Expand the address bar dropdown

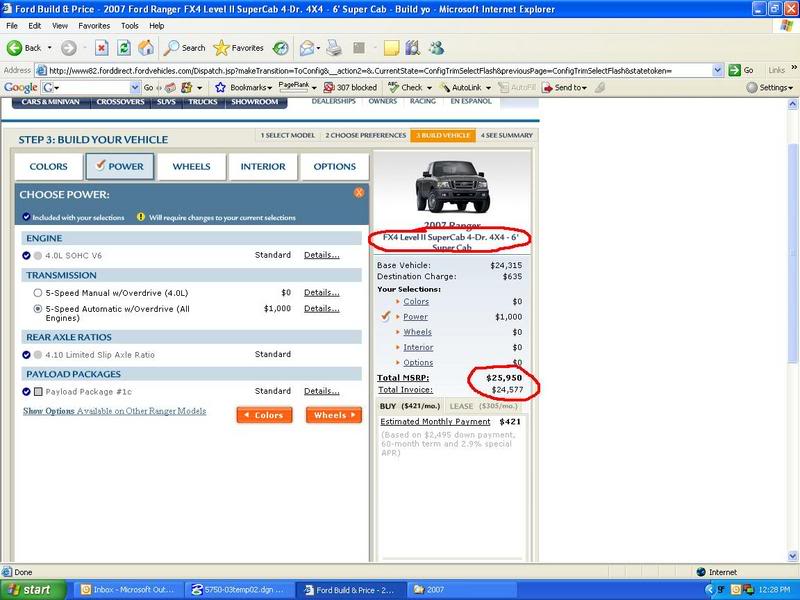tap(718, 70)
